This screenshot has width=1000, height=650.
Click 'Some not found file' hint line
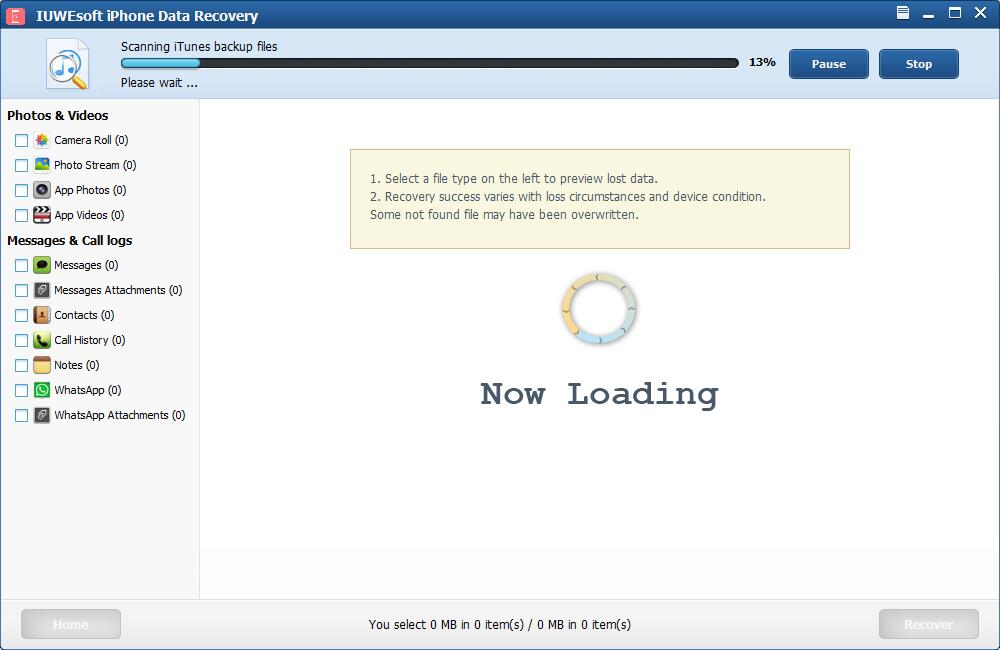coord(504,214)
